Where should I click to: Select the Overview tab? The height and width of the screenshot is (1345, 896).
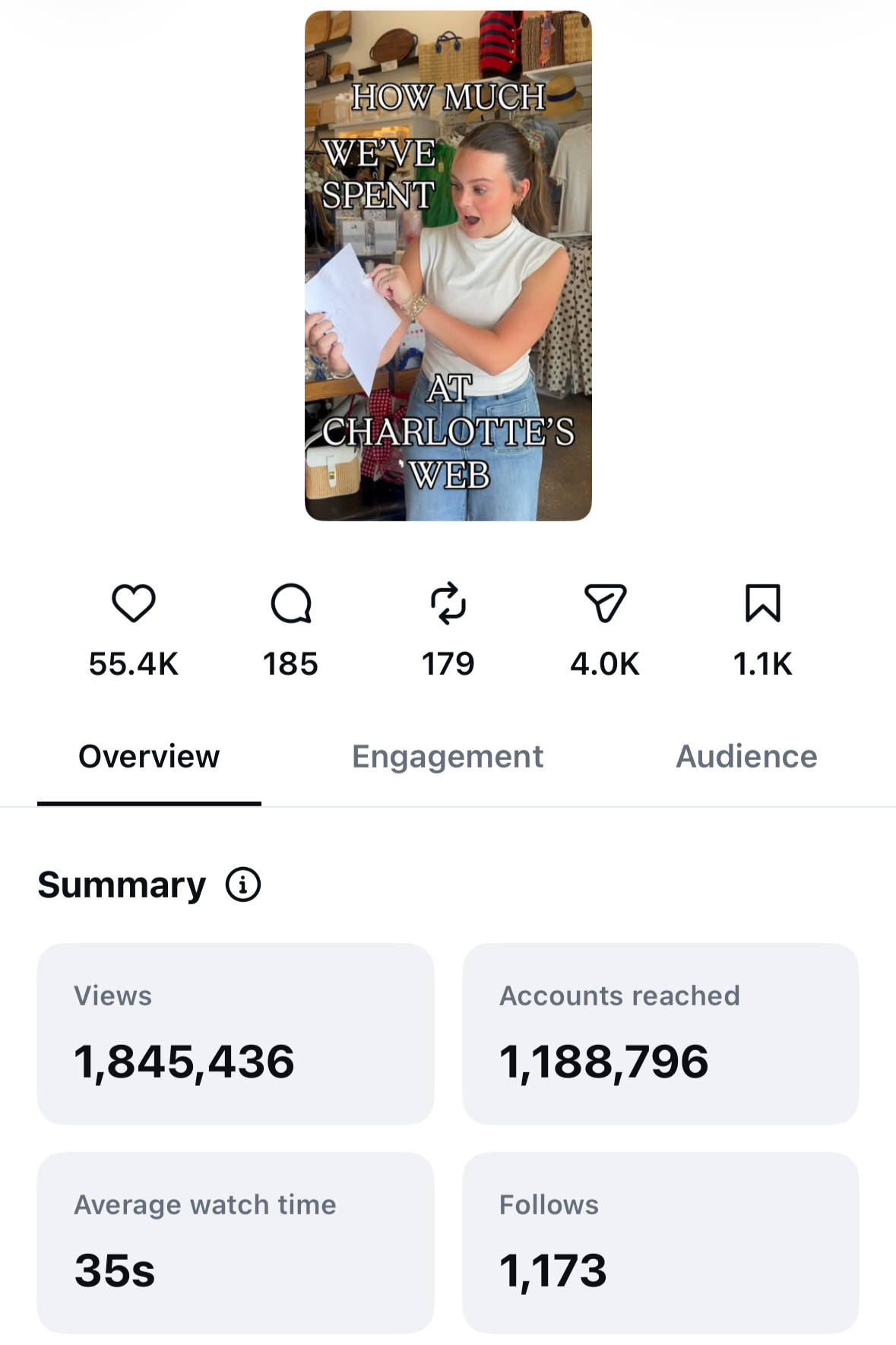point(149,757)
